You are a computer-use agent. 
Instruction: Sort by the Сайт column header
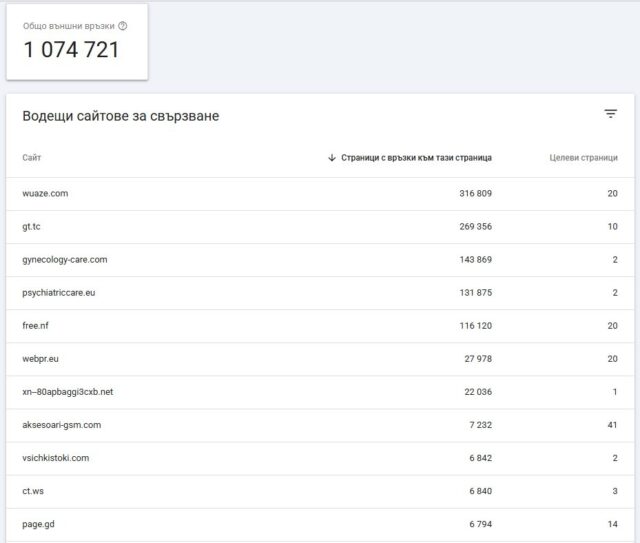(x=31, y=158)
